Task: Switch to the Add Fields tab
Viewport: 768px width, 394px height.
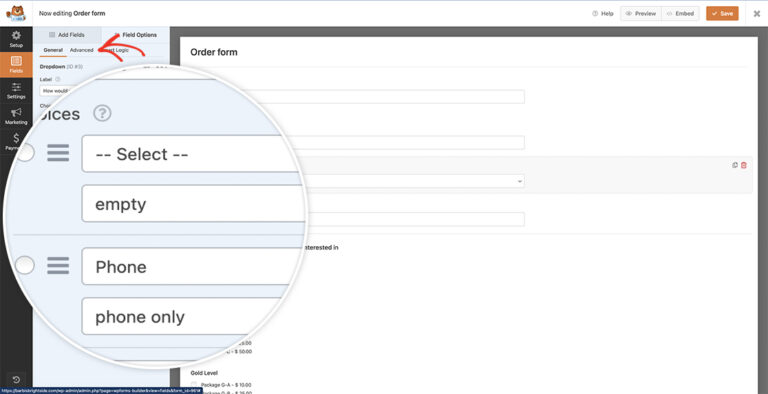Action: 67,35
